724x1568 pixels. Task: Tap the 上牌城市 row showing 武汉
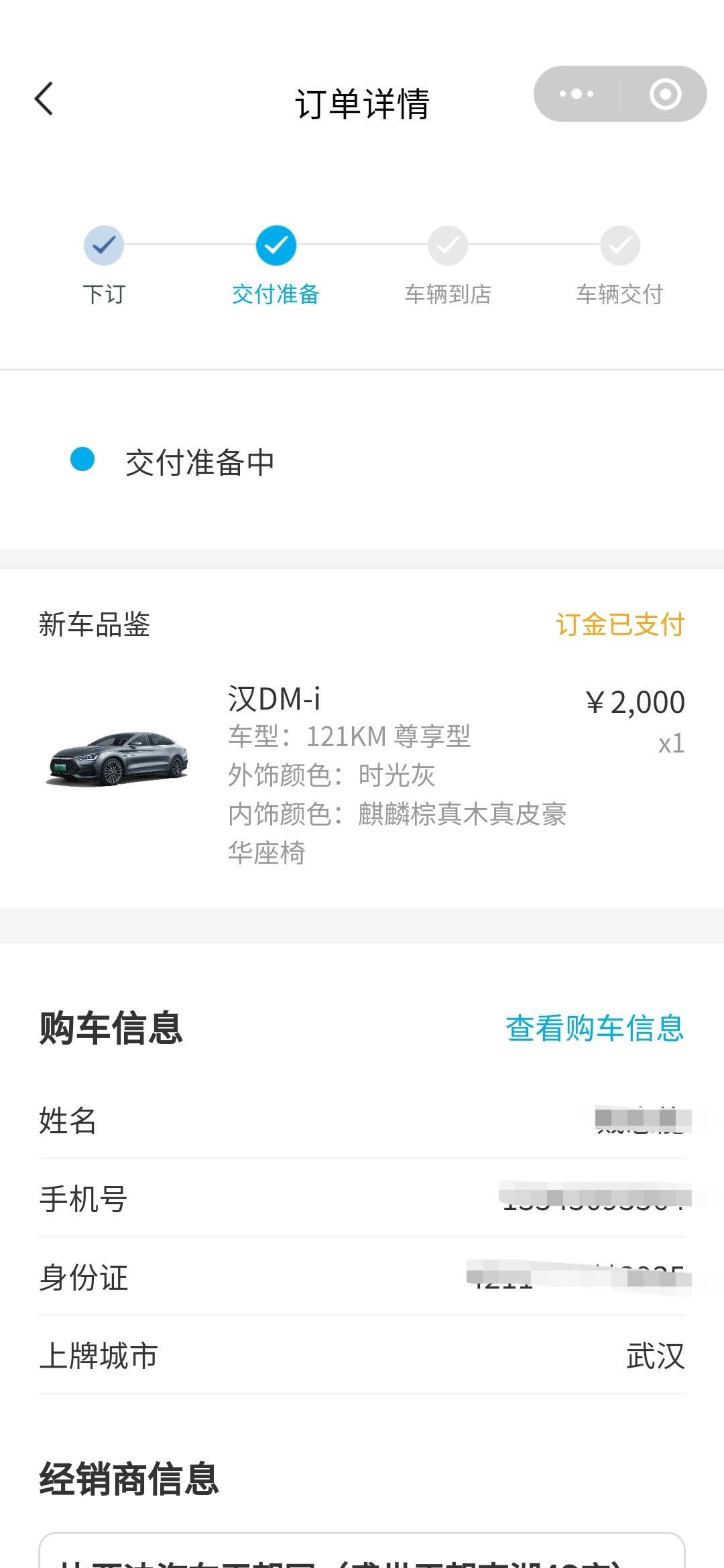tap(362, 1356)
